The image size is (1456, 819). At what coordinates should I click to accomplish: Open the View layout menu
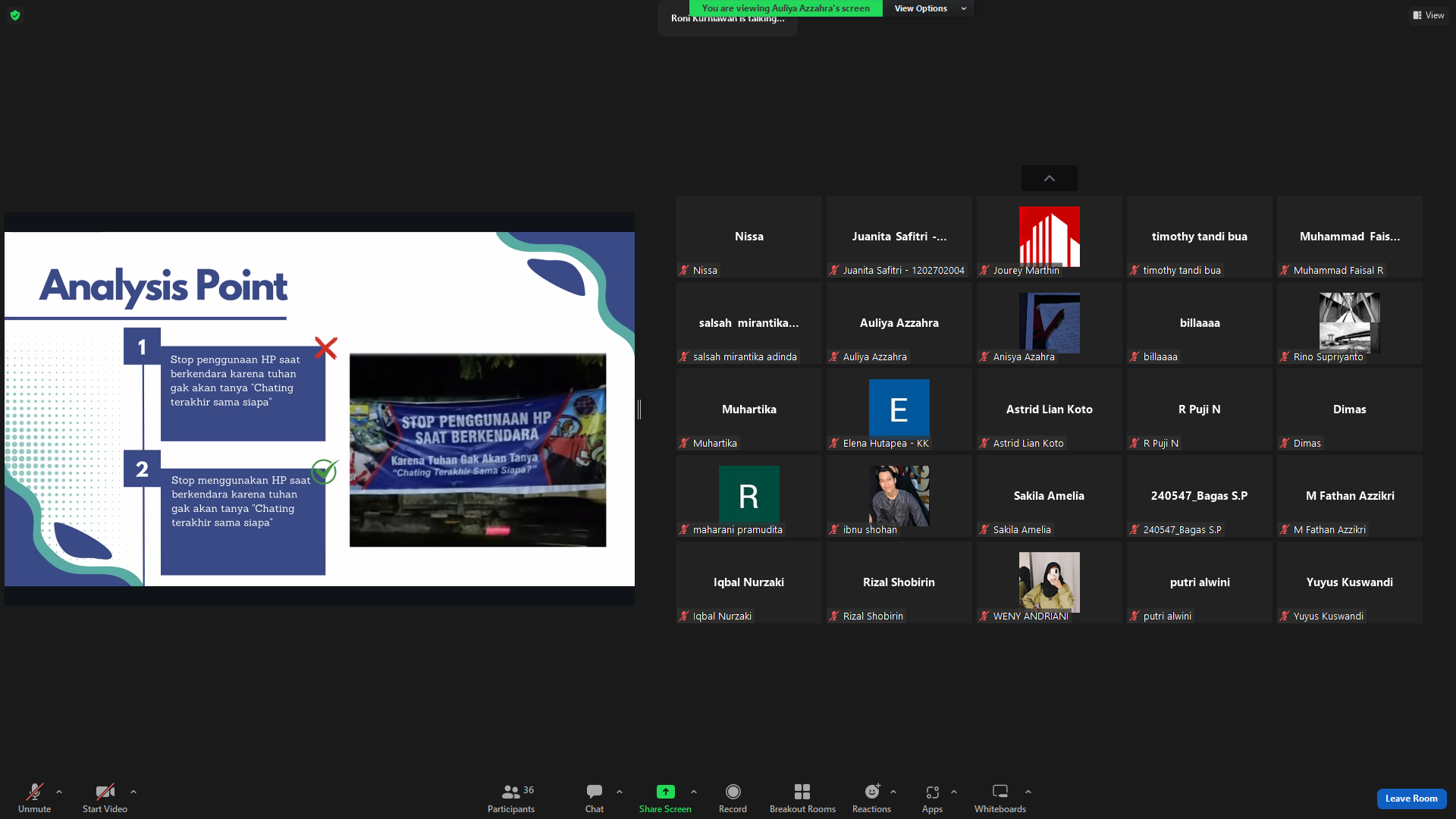(1429, 15)
